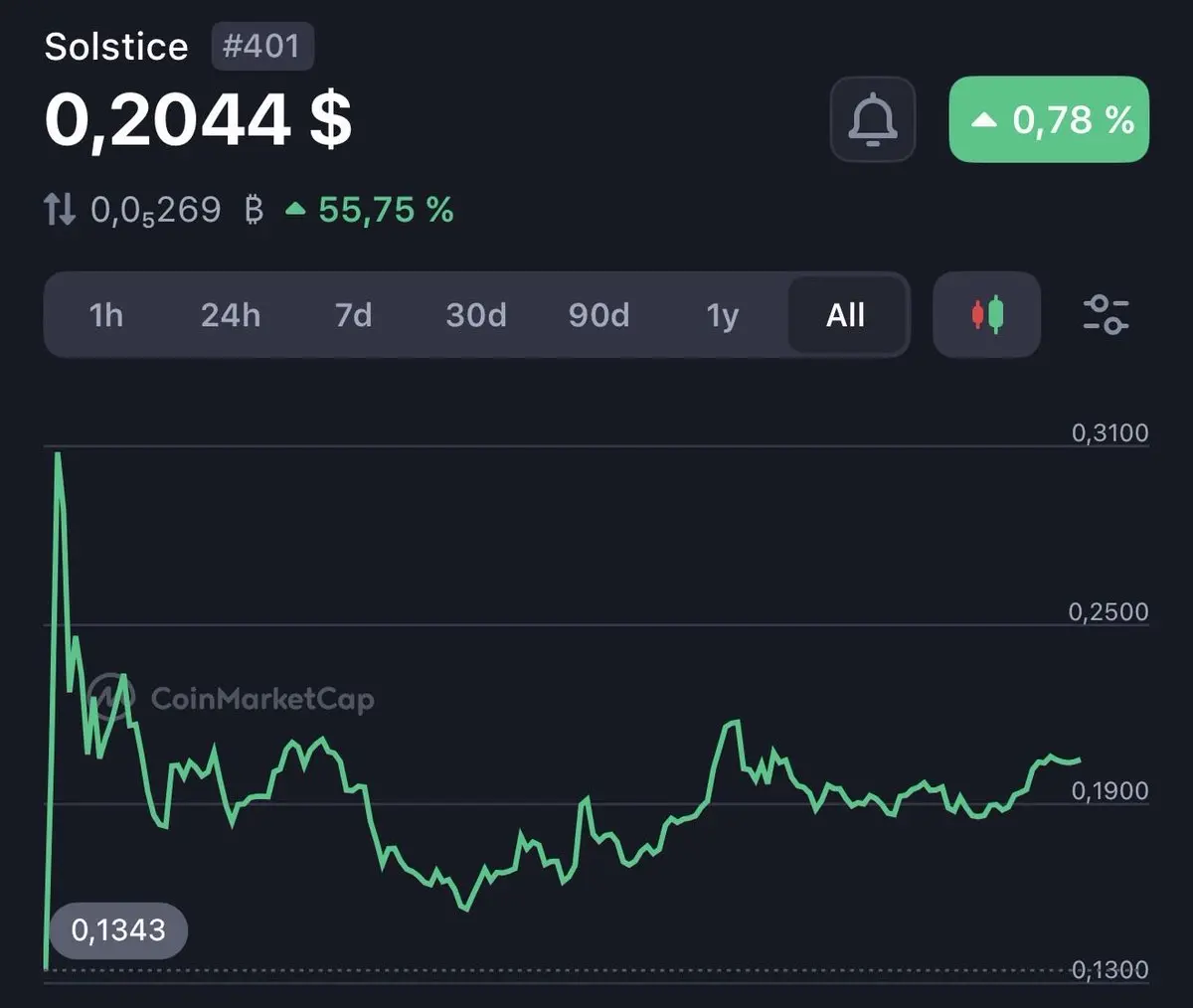Switch chart to 1y range
1193x1008 pixels.
point(723,315)
